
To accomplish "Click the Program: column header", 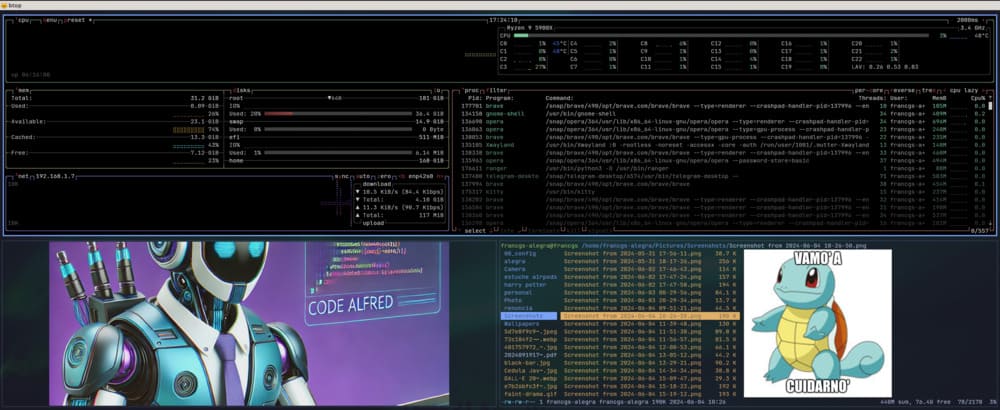I will tap(499, 98).
